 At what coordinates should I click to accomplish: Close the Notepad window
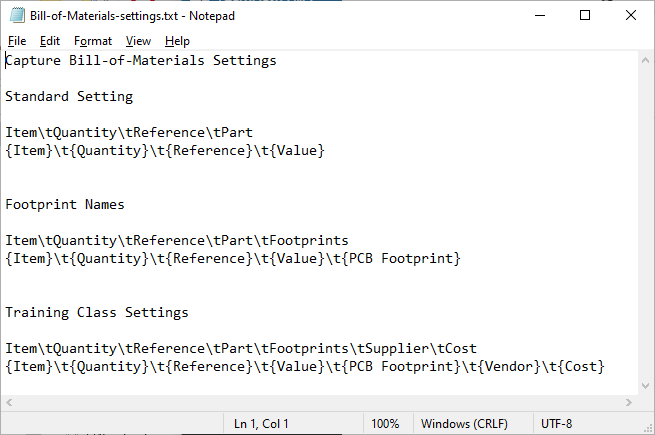pos(631,15)
